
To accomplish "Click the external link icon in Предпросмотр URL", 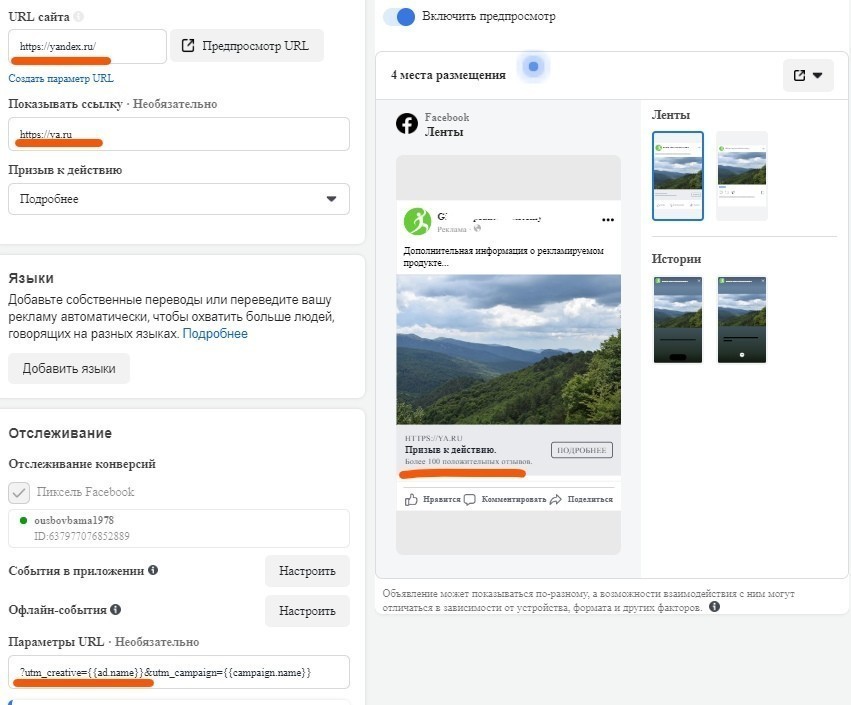I will pyautogui.click(x=188, y=46).
